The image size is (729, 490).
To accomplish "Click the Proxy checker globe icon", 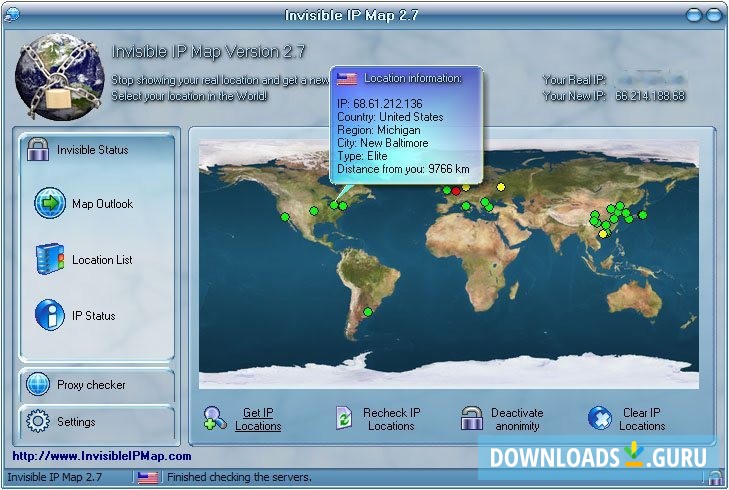I will click(x=38, y=384).
